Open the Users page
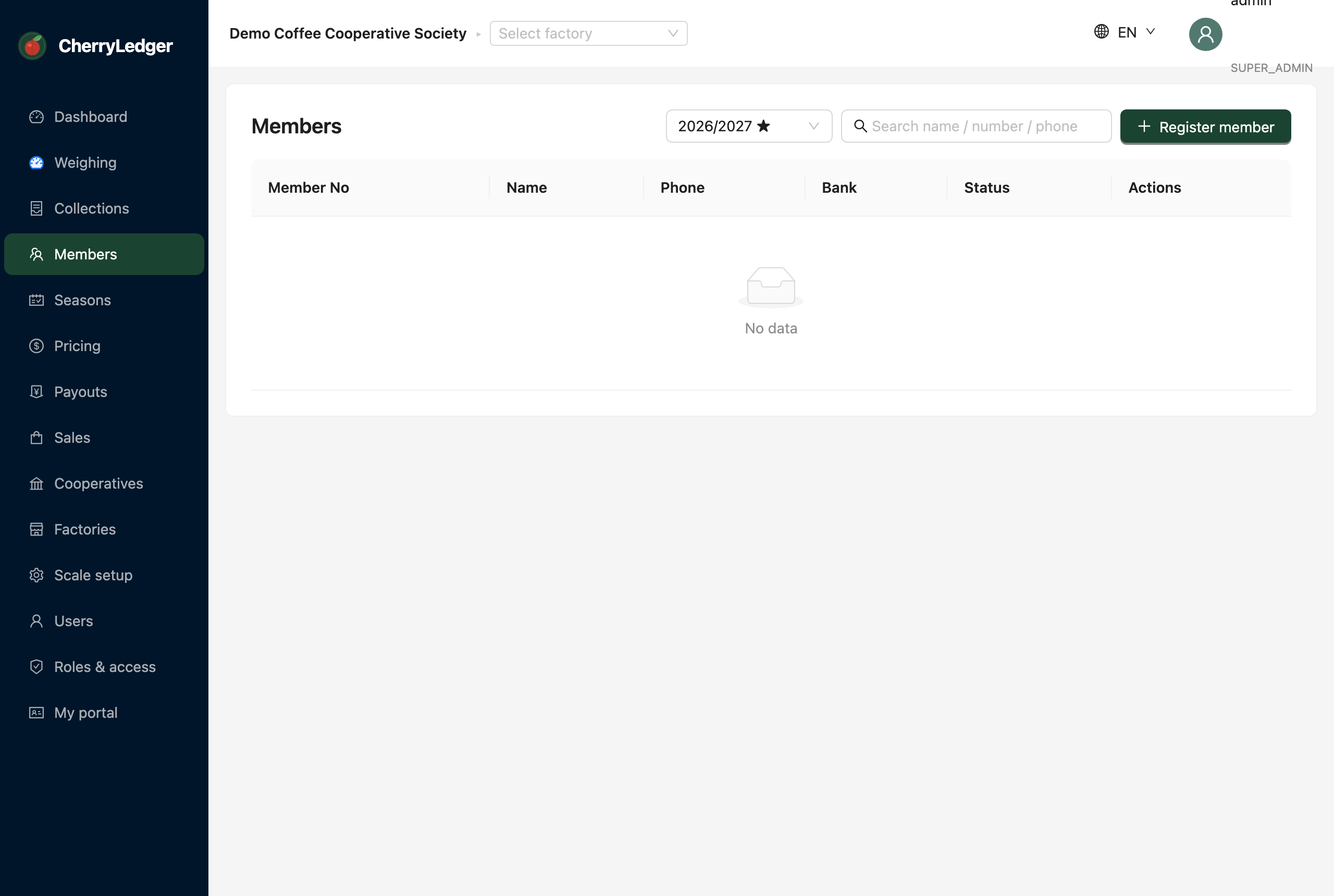Screen dimensions: 1334x896 pyautogui.click(x=104, y=620)
